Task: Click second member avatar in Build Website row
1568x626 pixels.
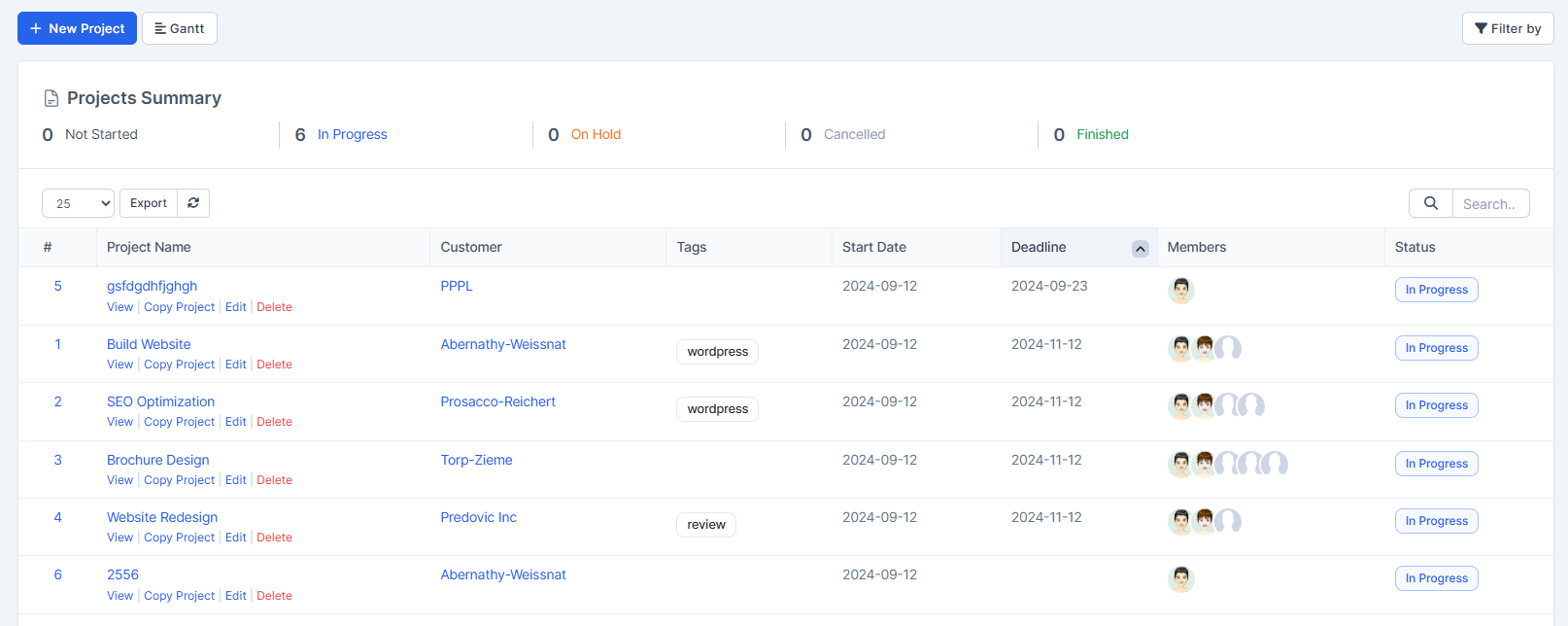Action: click(1205, 348)
